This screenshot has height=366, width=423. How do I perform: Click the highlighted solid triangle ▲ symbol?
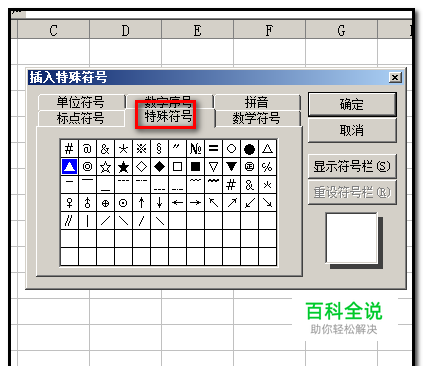69,167
